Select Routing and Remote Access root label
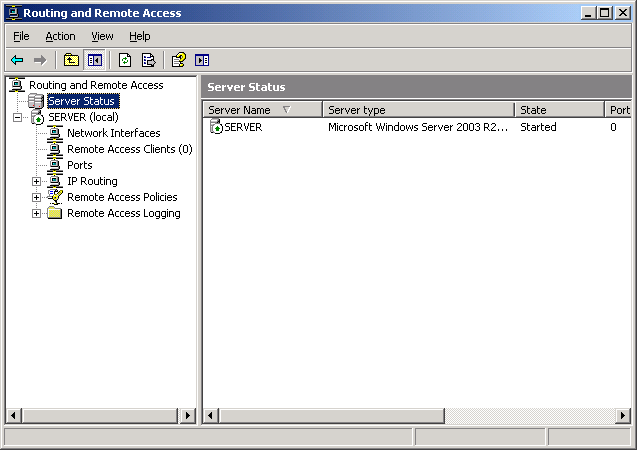This screenshot has height=450, width=637. [x=96, y=85]
